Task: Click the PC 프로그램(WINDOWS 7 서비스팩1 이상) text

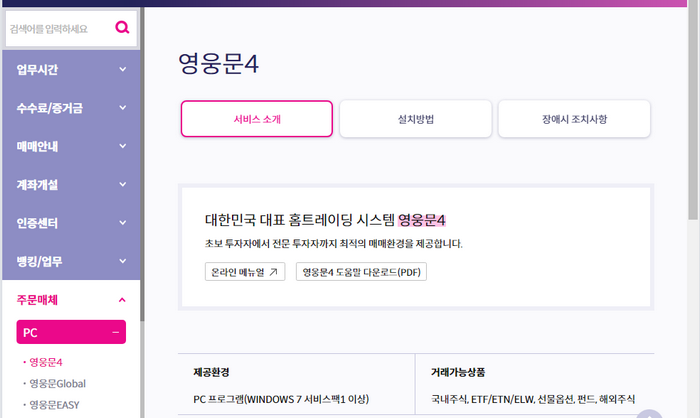Action: coord(281,399)
